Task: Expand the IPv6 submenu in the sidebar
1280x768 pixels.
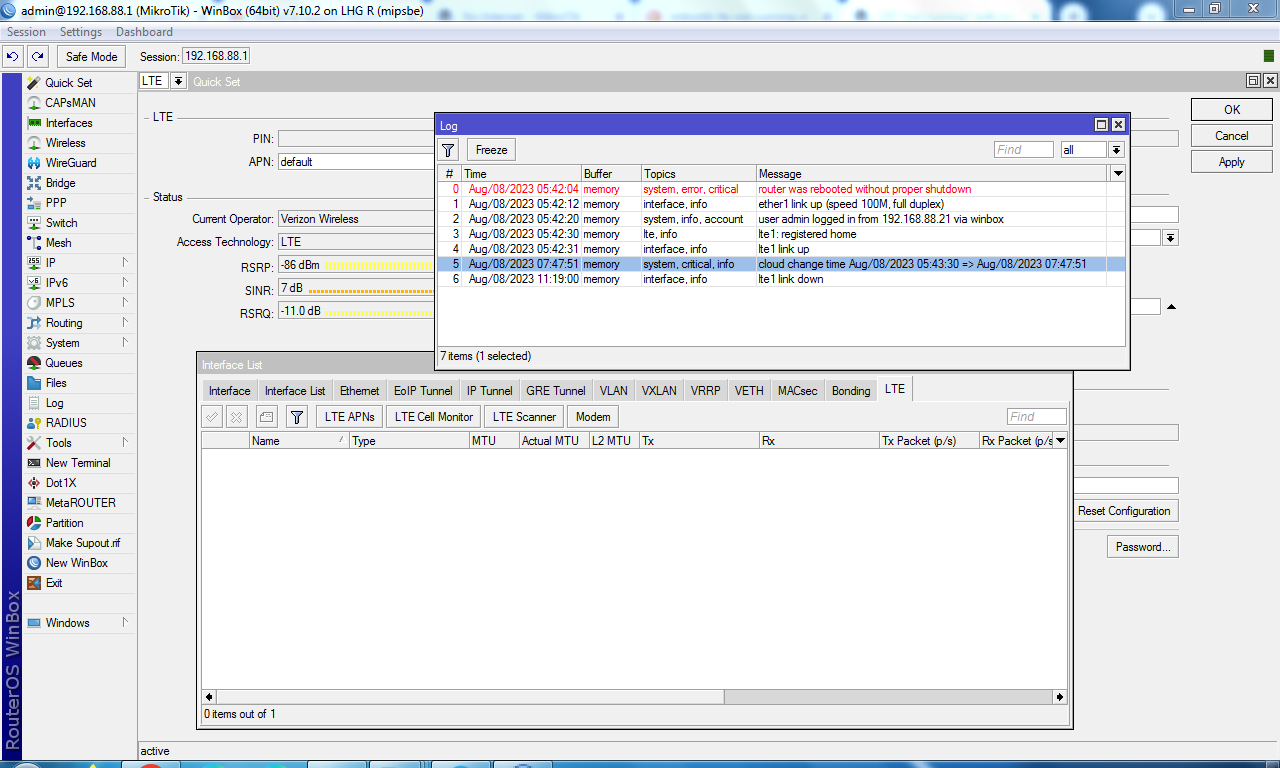Action: click(126, 283)
